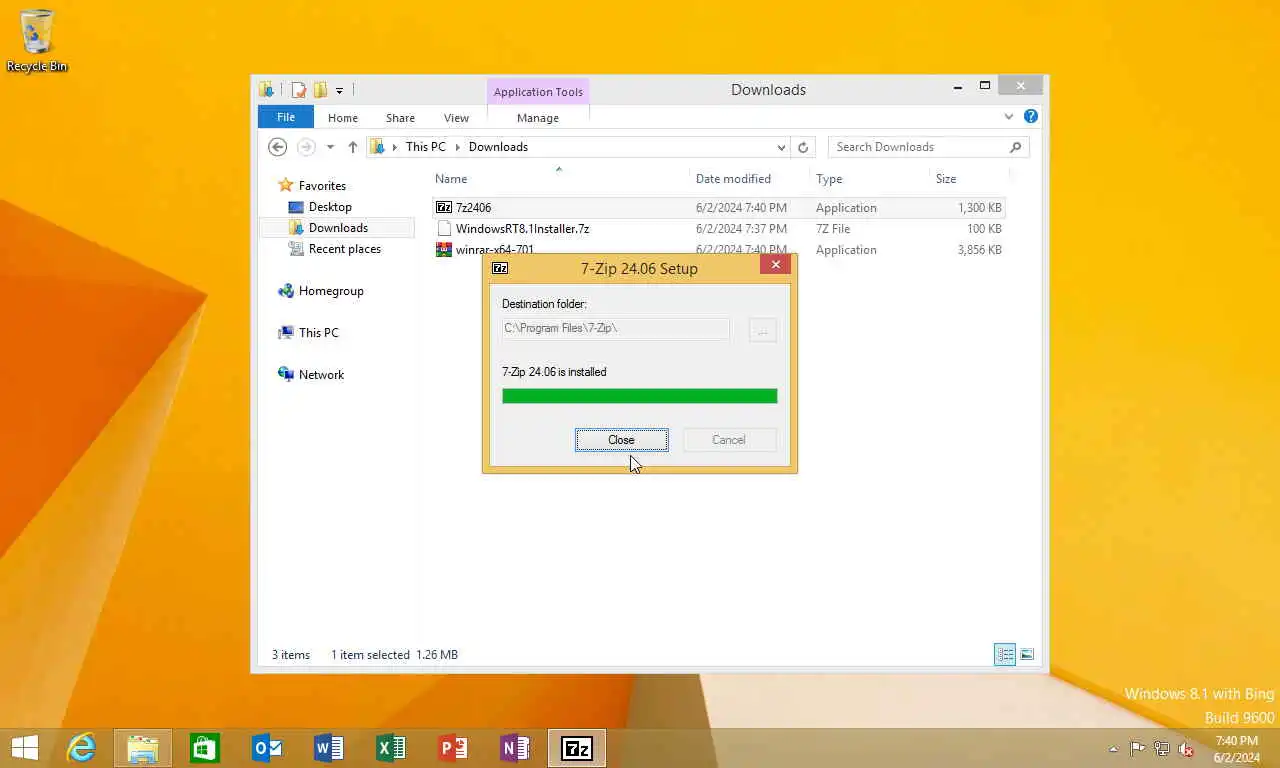Expand the address bar history dropdown
This screenshot has width=1280, height=768.
(x=781, y=147)
